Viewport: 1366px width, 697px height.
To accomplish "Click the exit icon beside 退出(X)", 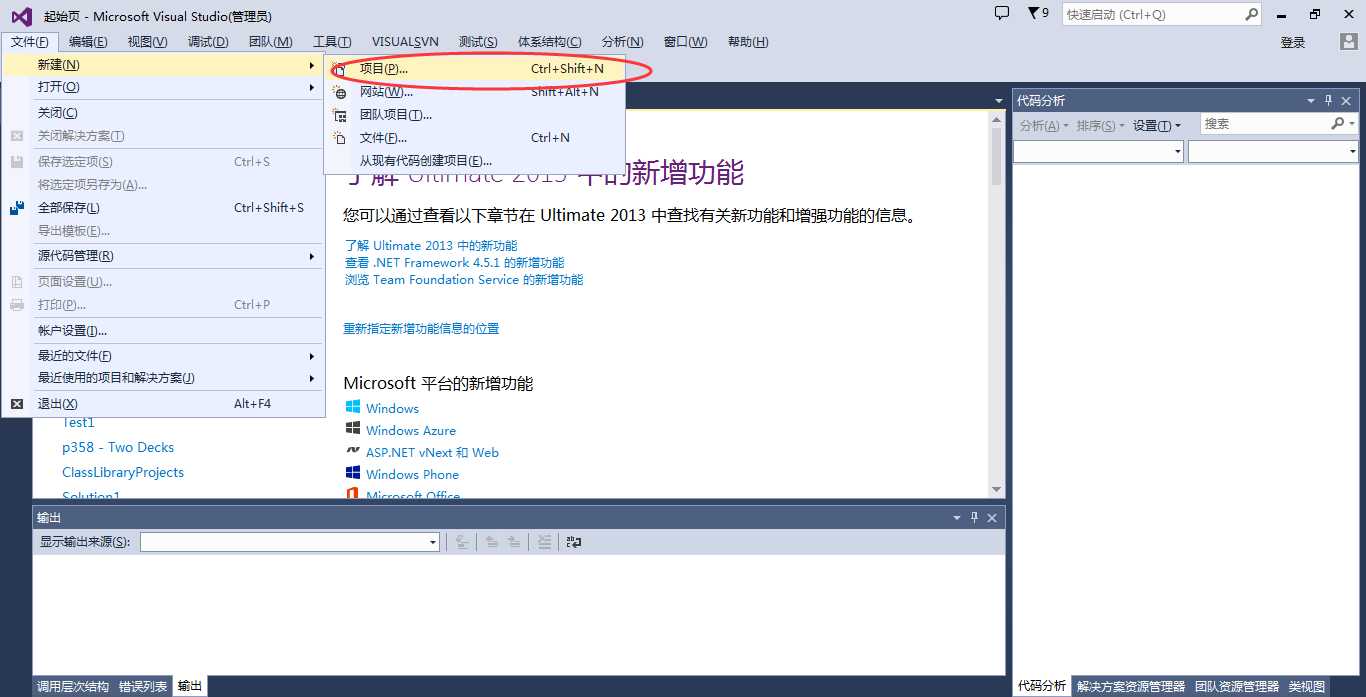I will 17,404.
